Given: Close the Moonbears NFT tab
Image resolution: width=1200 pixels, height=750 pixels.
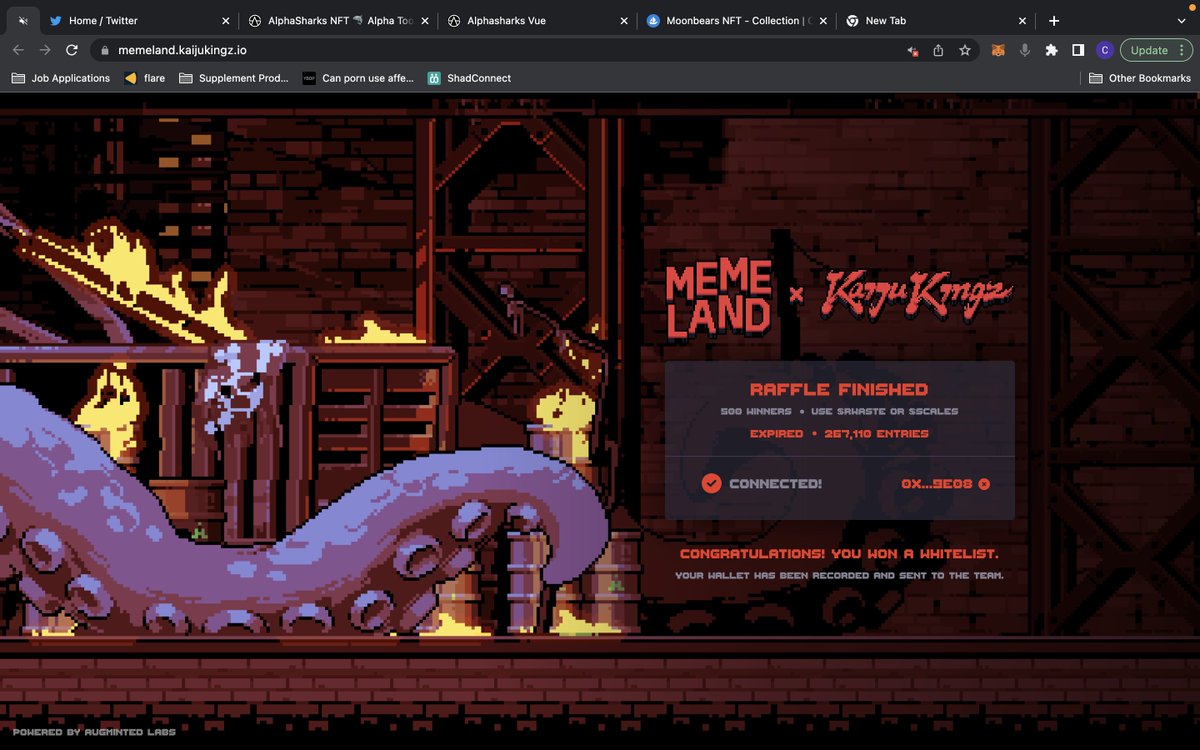Looking at the screenshot, I should 823,21.
